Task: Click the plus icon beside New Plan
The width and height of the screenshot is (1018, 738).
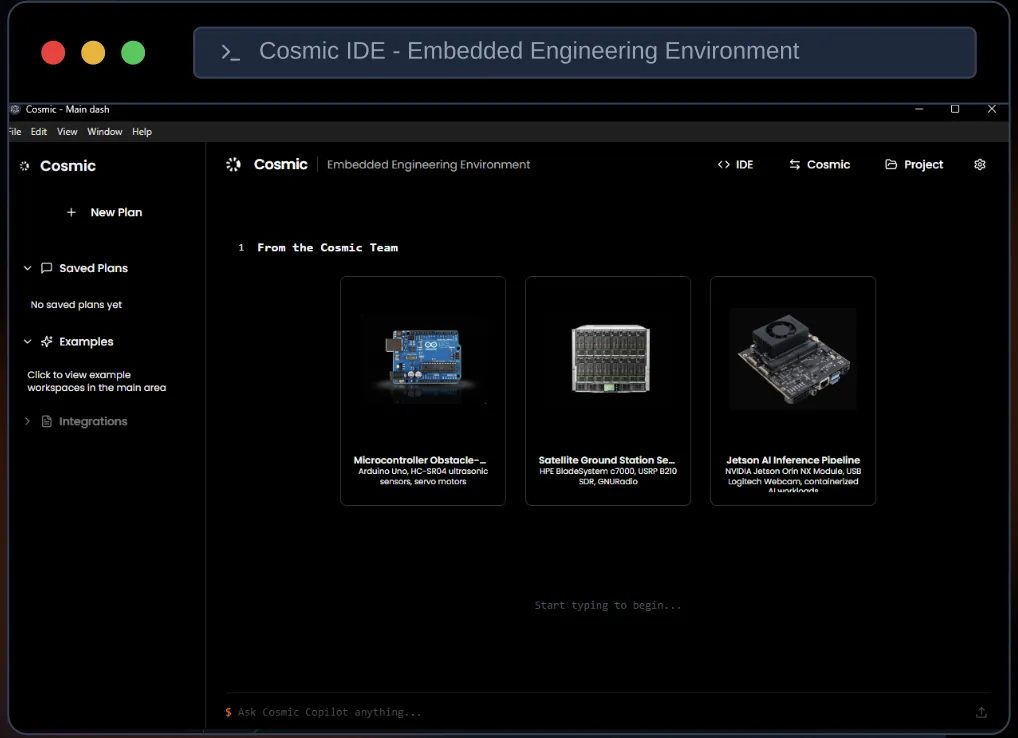Action: (71, 212)
